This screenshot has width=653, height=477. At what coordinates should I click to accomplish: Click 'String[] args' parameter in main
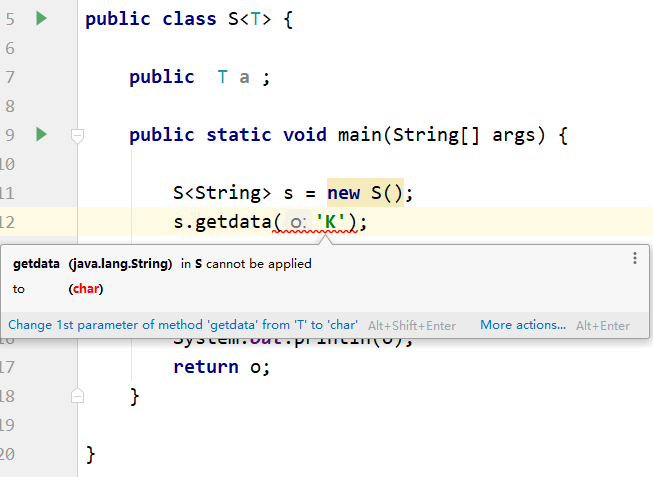(469, 135)
